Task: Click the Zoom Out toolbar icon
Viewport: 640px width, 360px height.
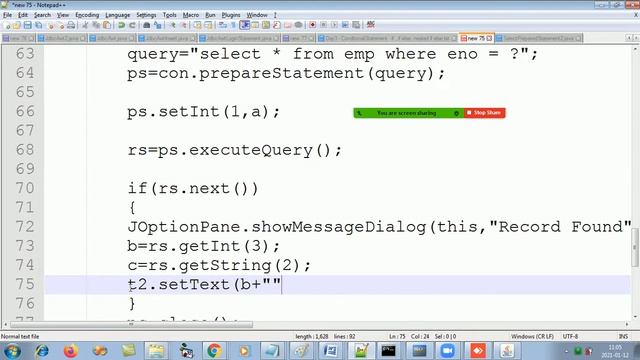Action: click(x=184, y=25)
